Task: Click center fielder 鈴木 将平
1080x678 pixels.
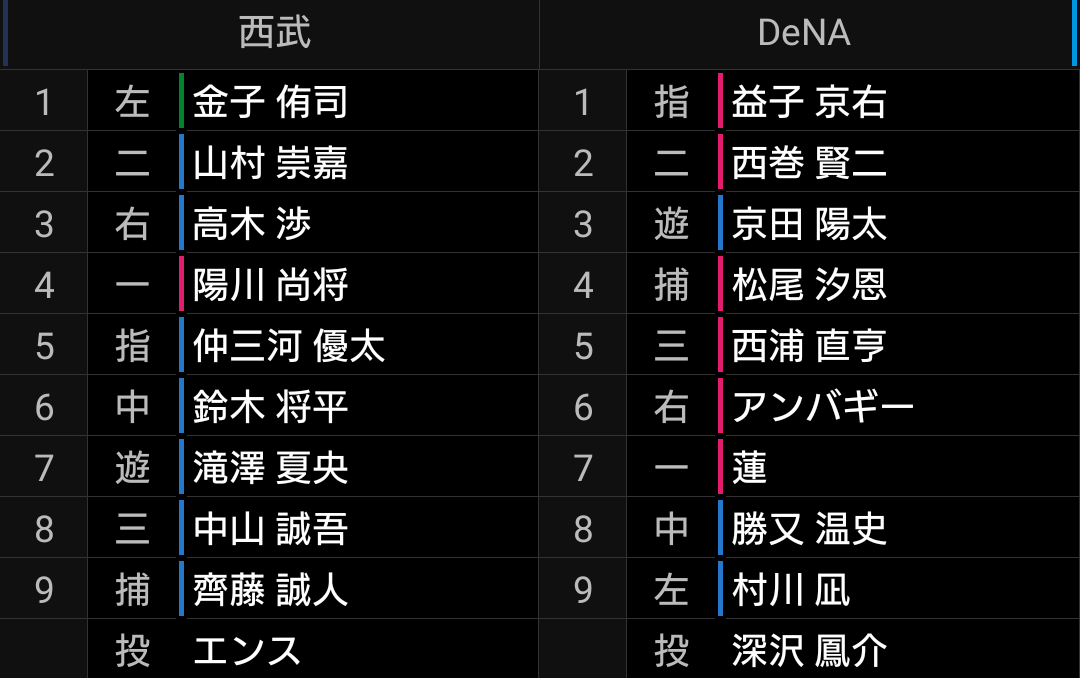Action: (x=270, y=407)
